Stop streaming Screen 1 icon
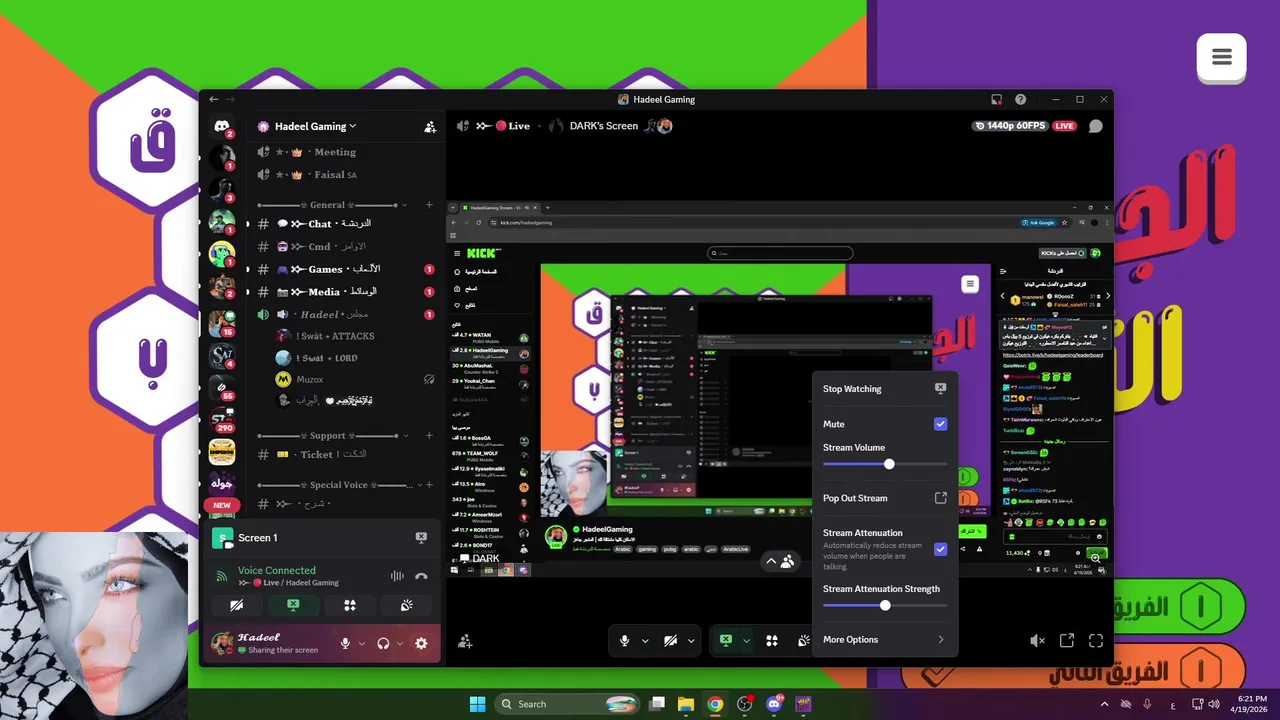This screenshot has height=720, width=1280. pyautogui.click(x=421, y=538)
